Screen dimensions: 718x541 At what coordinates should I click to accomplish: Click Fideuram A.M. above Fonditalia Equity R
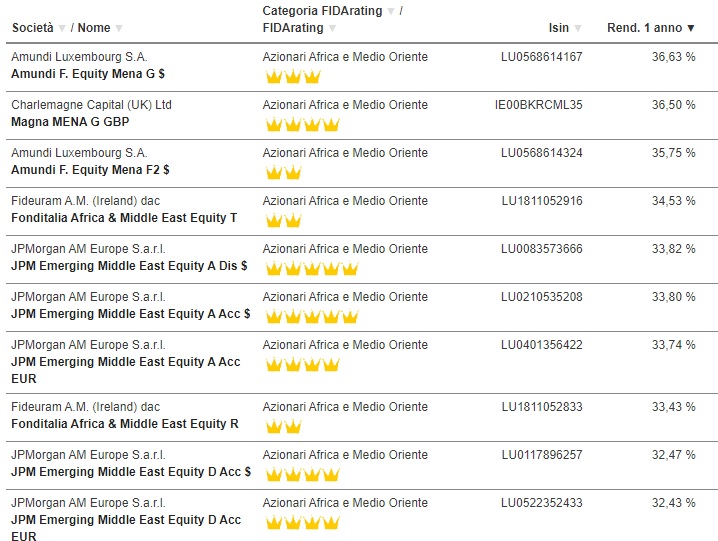86,407
